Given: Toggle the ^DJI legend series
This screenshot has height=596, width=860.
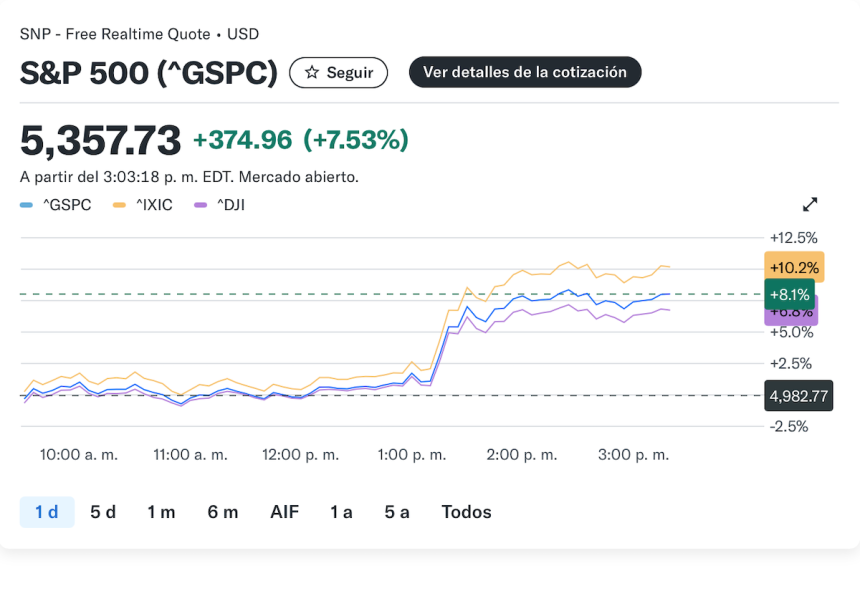Looking at the screenshot, I should pyautogui.click(x=220, y=205).
